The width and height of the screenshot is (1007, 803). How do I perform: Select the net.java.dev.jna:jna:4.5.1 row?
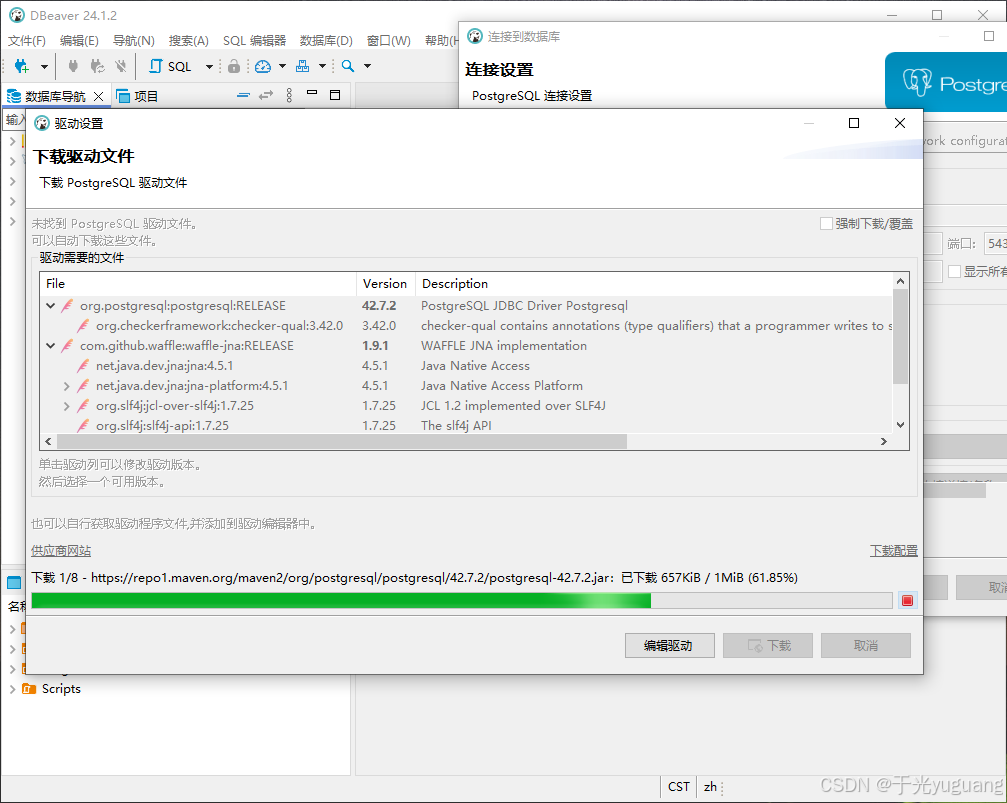pyautogui.click(x=466, y=366)
